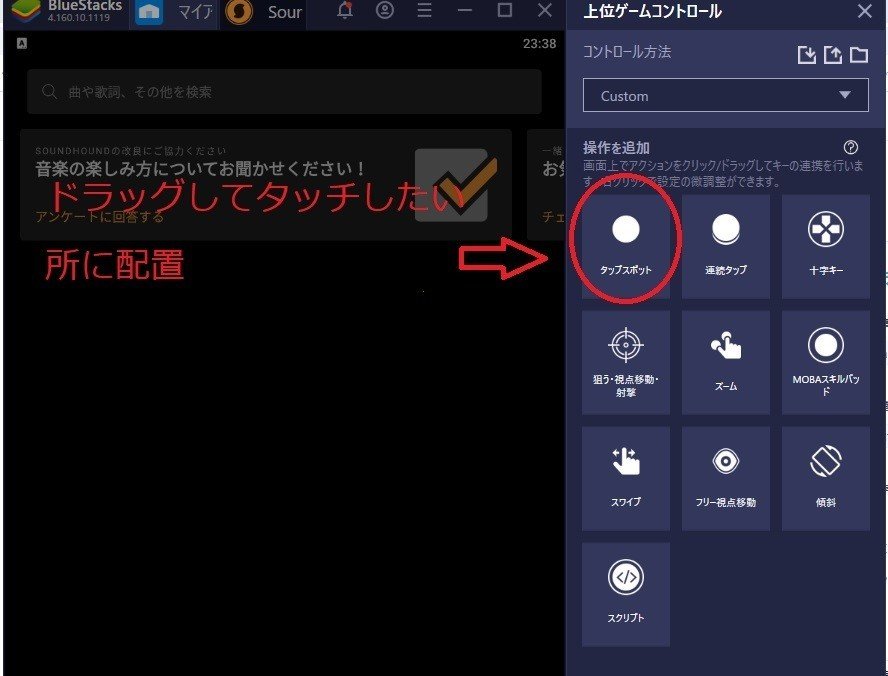Choose the 狙う・視点移動・射撃 control
Screen dimensions: 888x676
pyautogui.click(x=626, y=360)
